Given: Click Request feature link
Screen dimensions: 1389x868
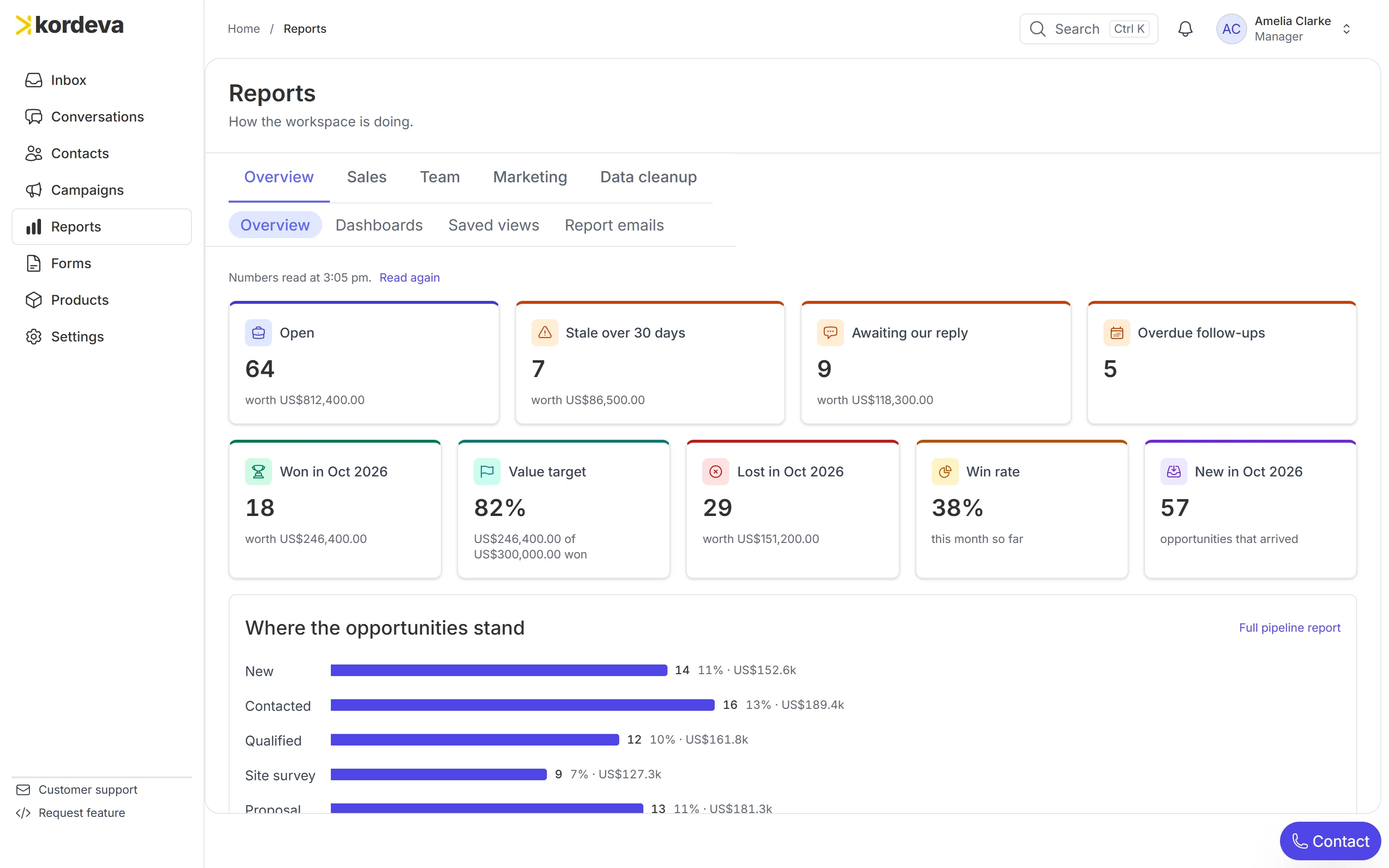Looking at the screenshot, I should point(82,813).
